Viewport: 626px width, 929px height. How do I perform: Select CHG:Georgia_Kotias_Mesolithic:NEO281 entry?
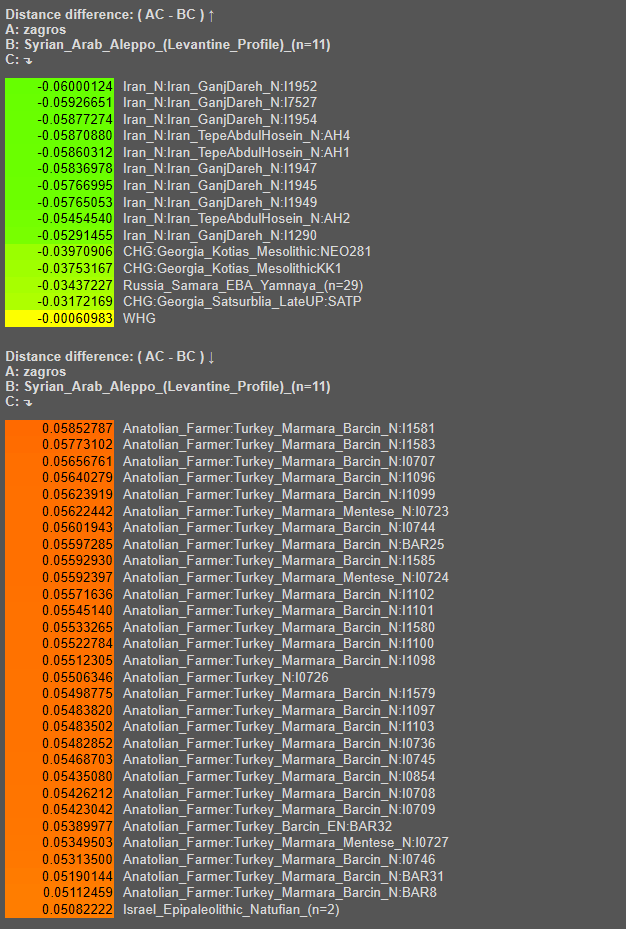pyautogui.click(x=247, y=252)
